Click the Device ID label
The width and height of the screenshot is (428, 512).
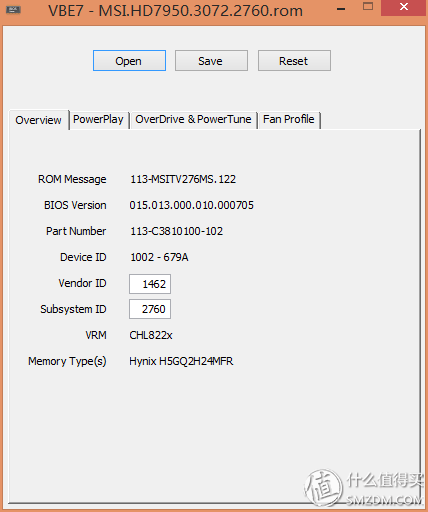pyautogui.click(x=83, y=257)
